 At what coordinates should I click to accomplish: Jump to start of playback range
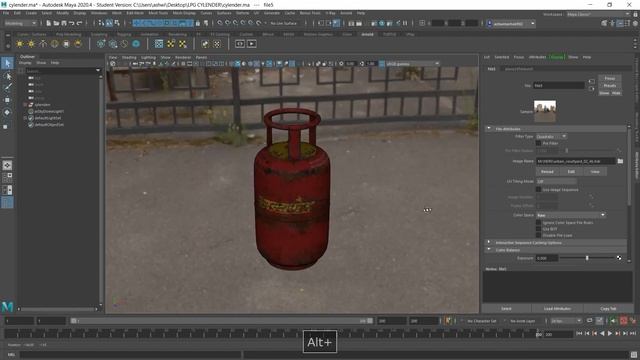[x=579, y=334]
